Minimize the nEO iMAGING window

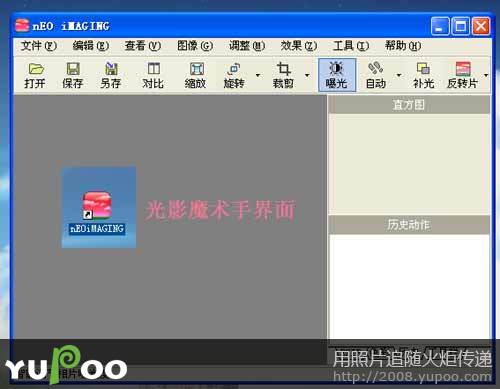pos(440,26)
